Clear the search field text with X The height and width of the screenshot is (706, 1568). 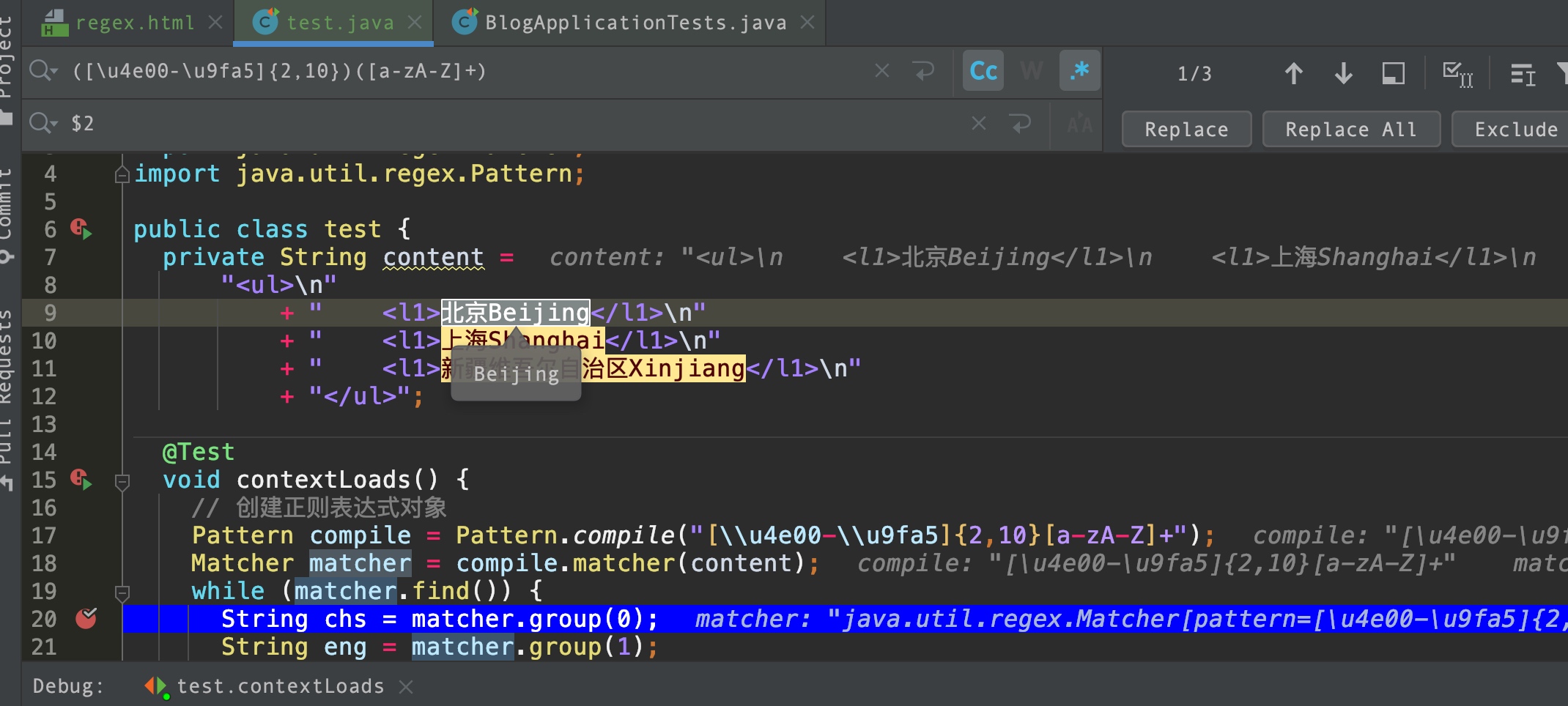tap(882, 71)
